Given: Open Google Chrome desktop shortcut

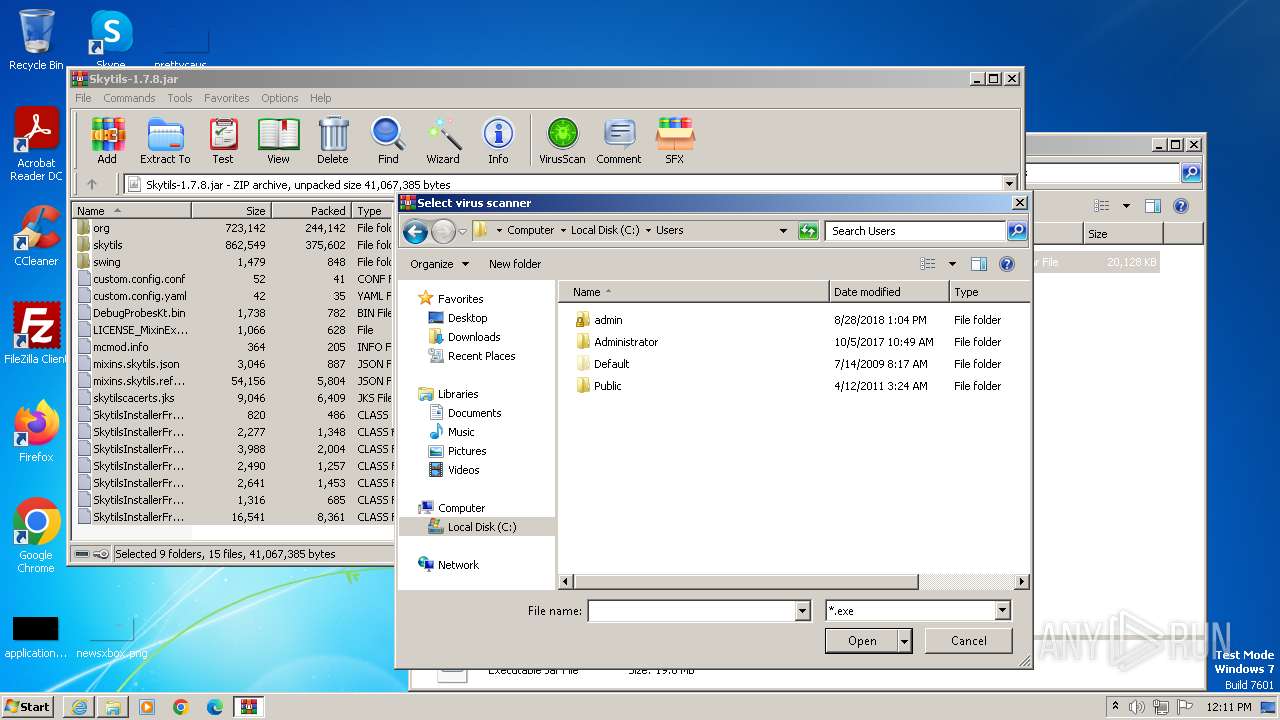Looking at the screenshot, I should pos(36,536).
